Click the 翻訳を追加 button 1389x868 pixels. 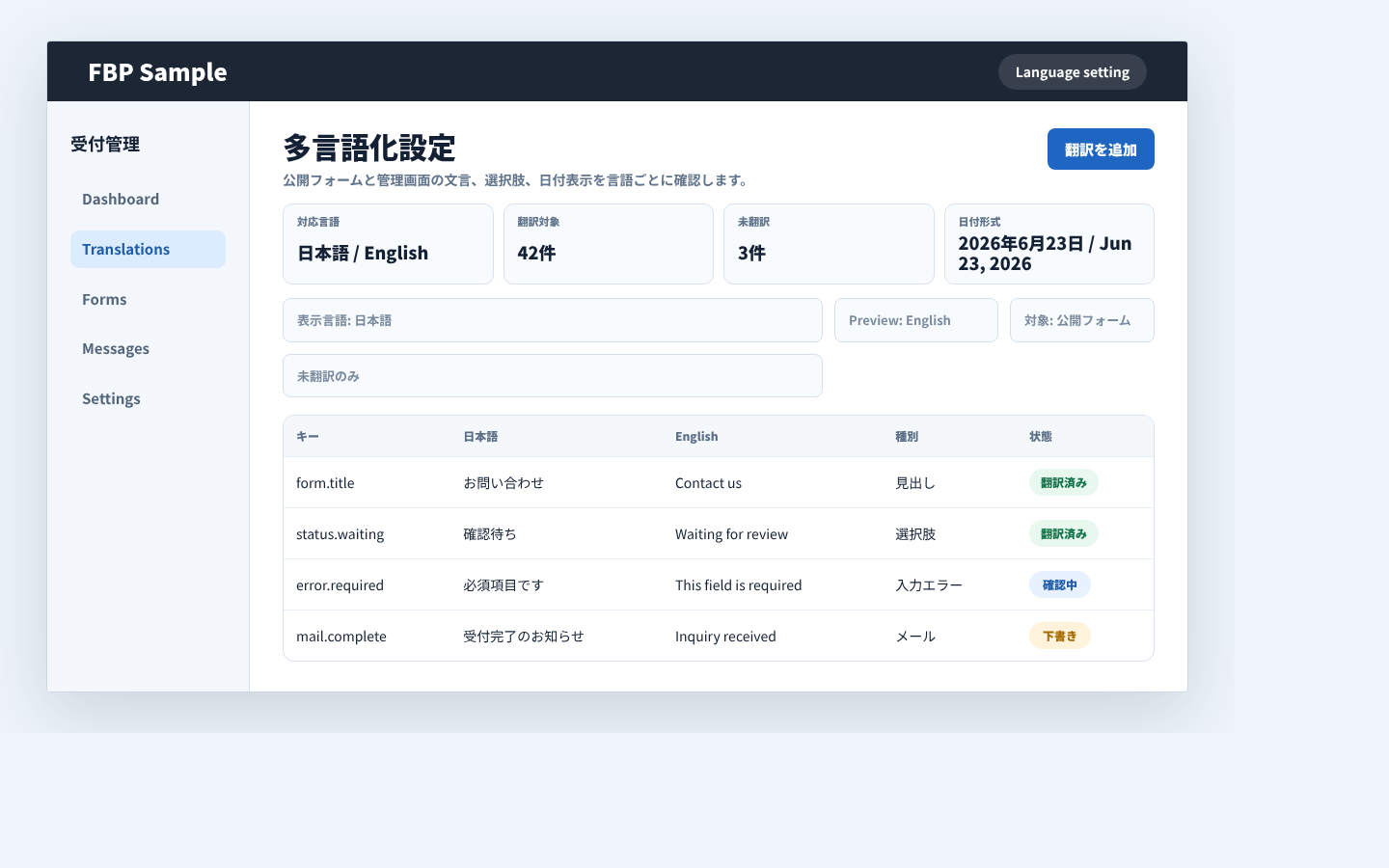point(1101,149)
